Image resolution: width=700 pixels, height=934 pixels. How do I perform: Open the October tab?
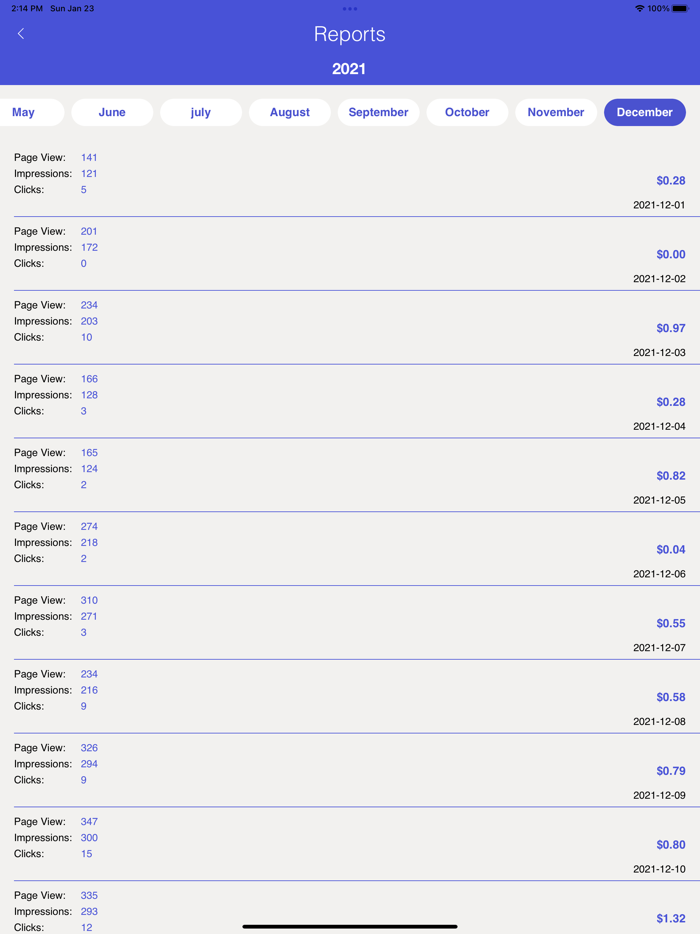tap(467, 112)
